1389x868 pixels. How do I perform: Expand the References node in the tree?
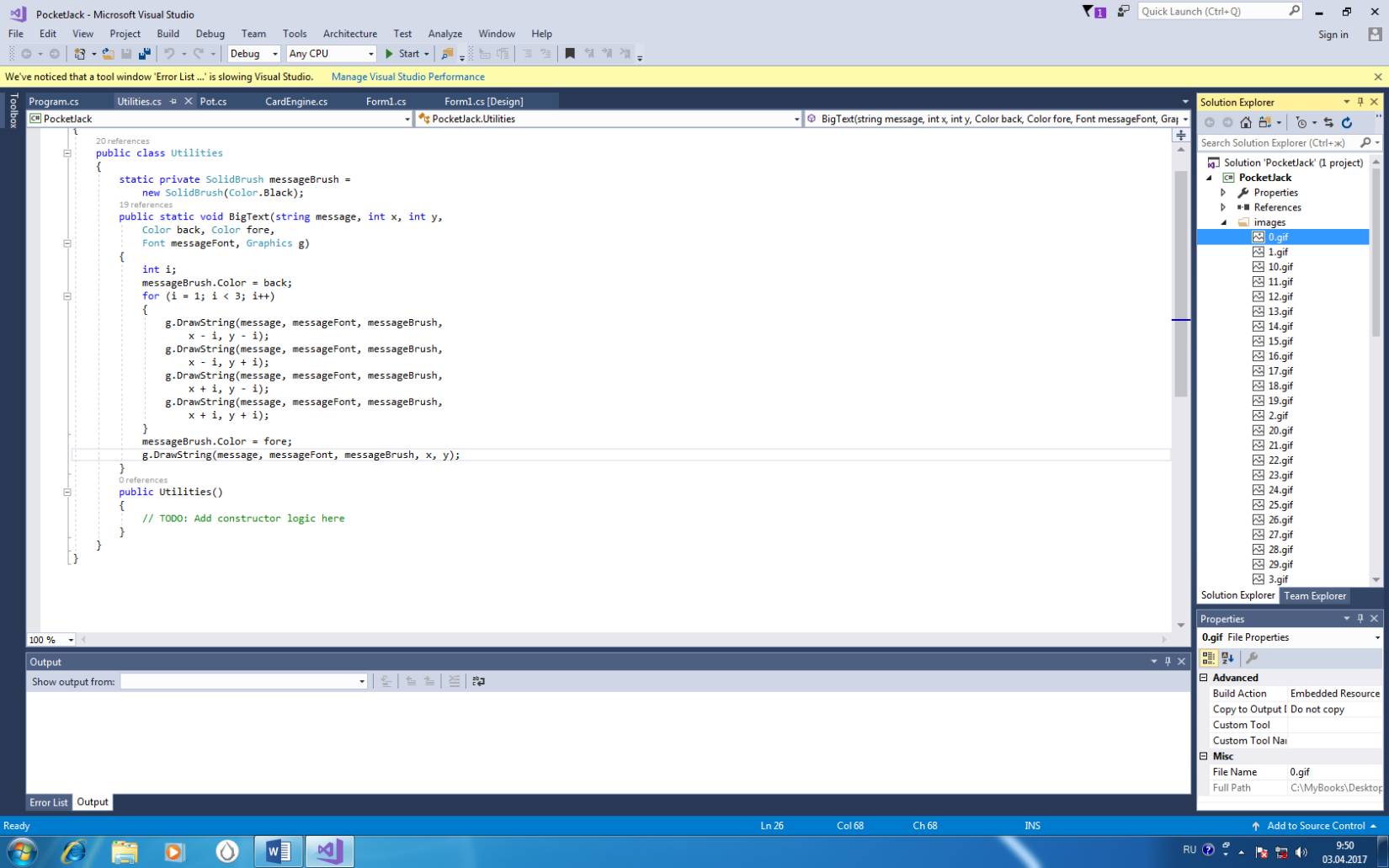[x=1224, y=207]
